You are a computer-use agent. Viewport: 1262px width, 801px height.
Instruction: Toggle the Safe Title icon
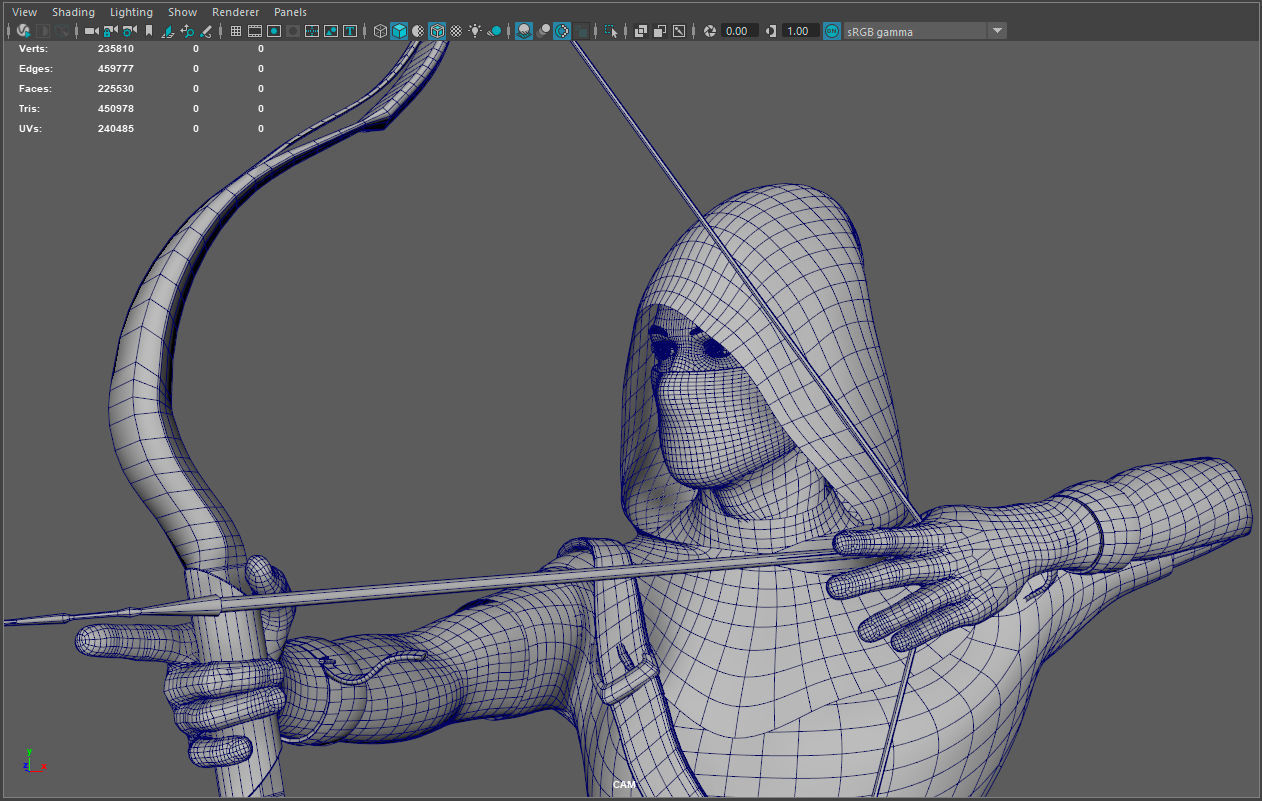pyautogui.click(x=349, y=31)
